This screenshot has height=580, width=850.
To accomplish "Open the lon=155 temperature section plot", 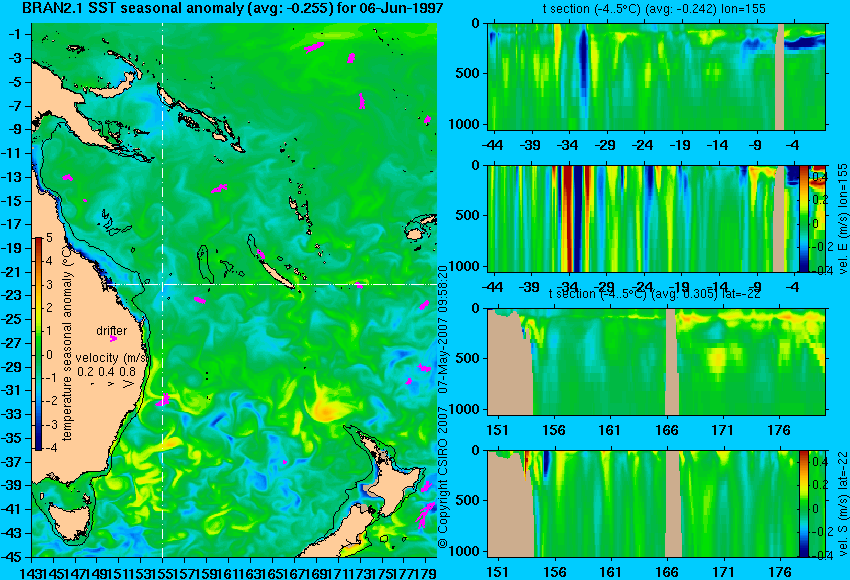I will [656, 76].
